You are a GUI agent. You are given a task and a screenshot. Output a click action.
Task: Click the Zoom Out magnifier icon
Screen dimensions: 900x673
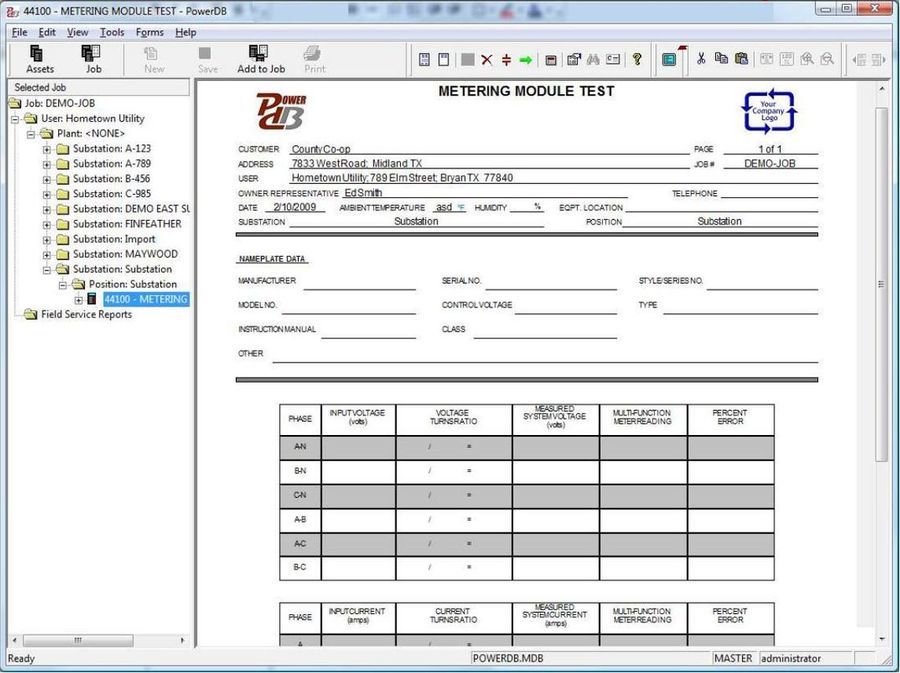(x=827, y=60)
